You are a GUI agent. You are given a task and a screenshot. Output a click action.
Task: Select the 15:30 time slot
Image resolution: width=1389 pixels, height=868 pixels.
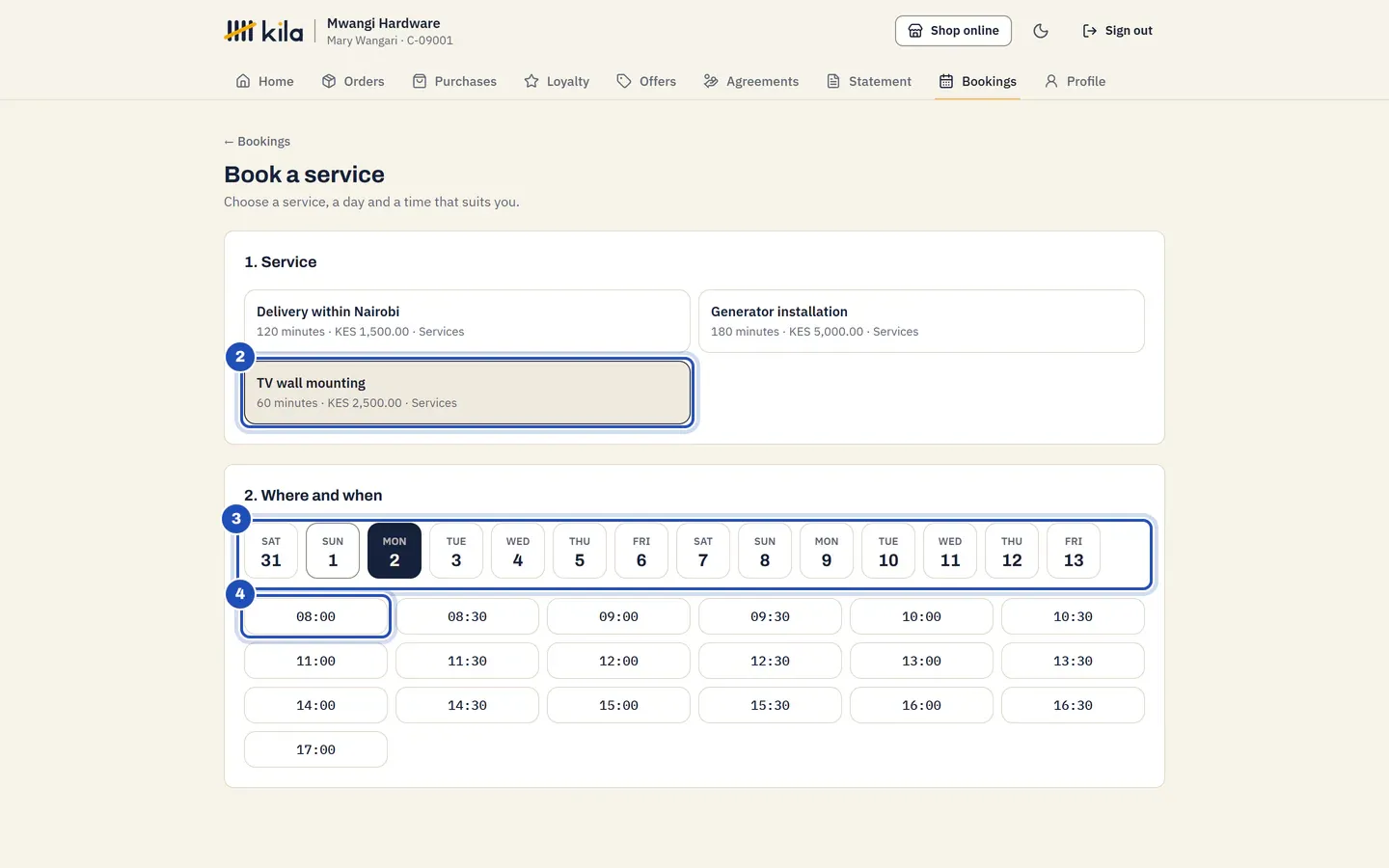[x=770, y=705]
